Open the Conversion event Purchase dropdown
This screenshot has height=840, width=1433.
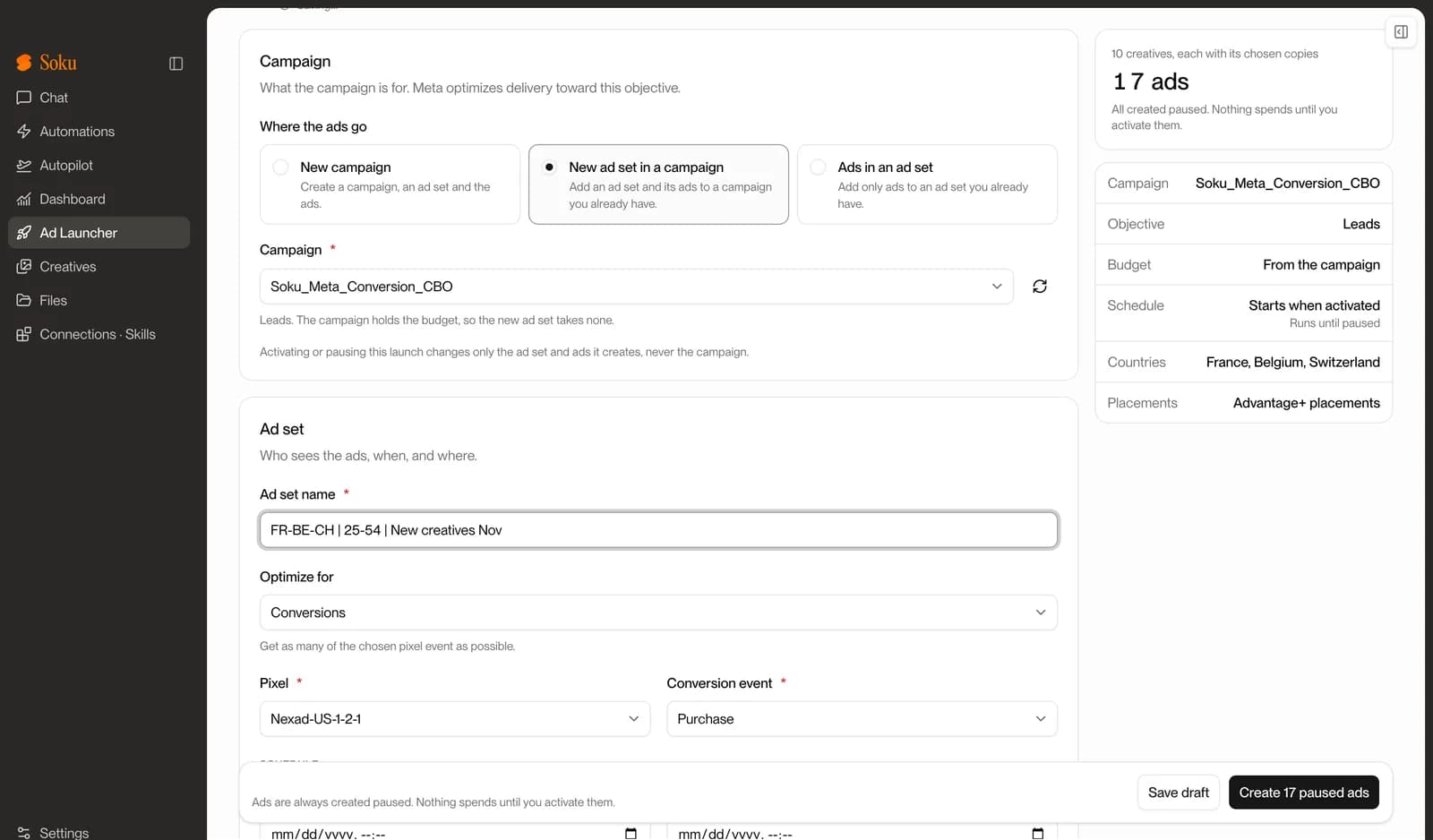click(x=862, y=719)
